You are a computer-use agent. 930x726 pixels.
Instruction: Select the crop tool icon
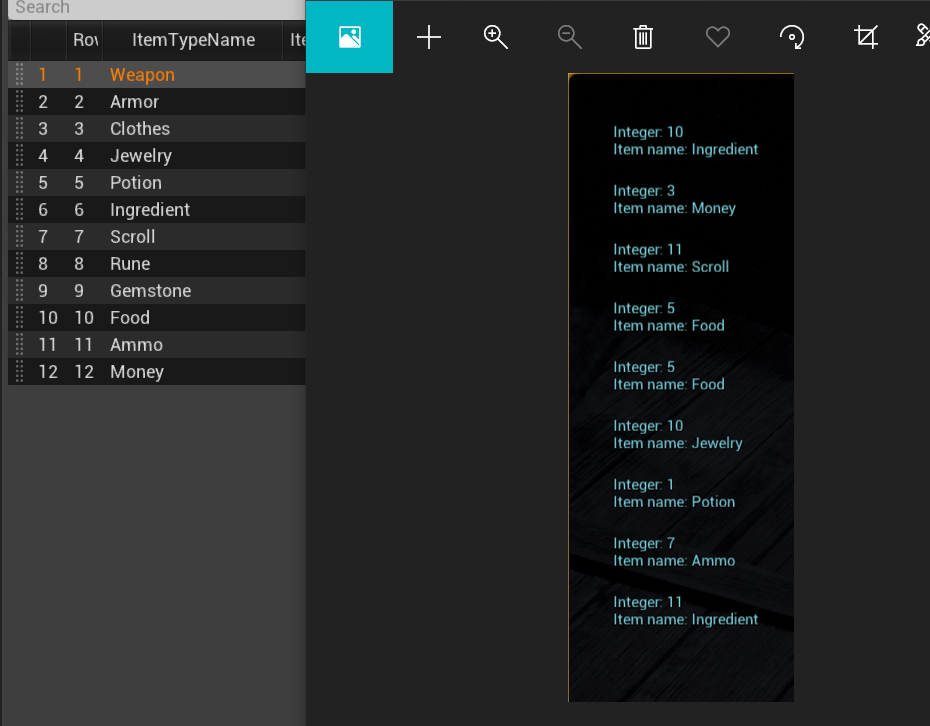pos(866,37)
